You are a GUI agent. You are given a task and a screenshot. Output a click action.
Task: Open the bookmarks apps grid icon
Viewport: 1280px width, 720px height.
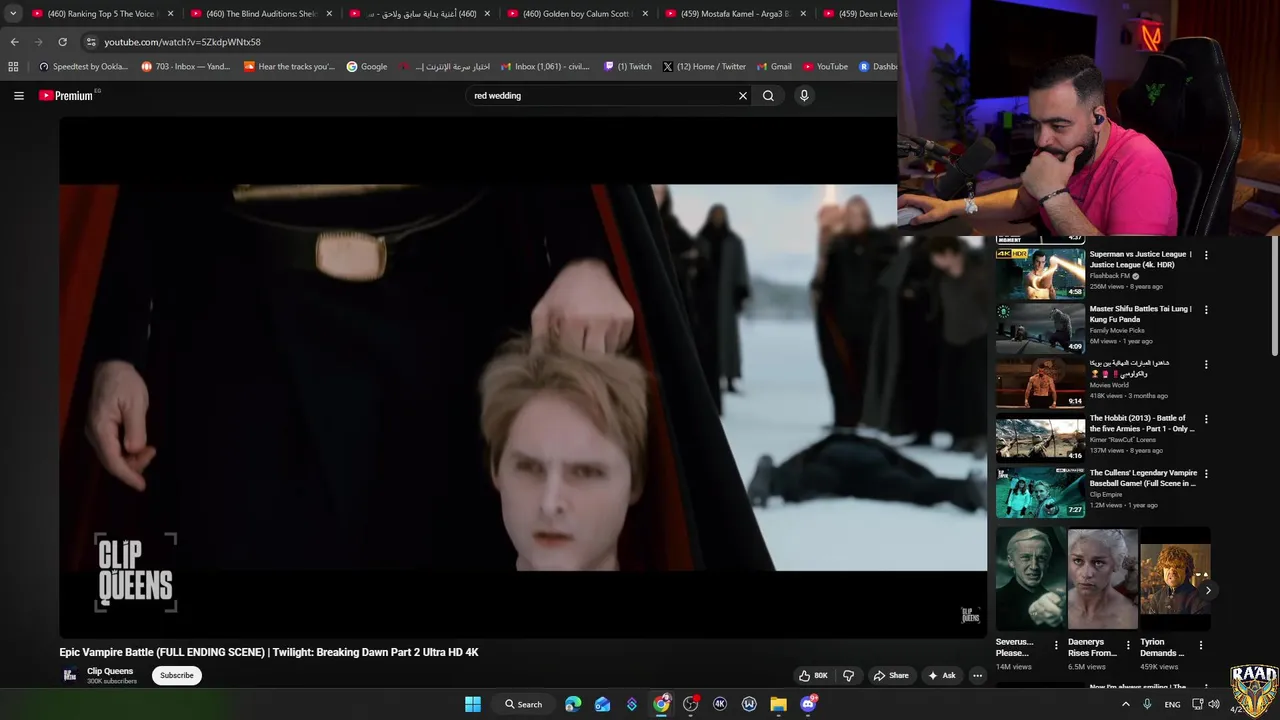click(13, 67)
